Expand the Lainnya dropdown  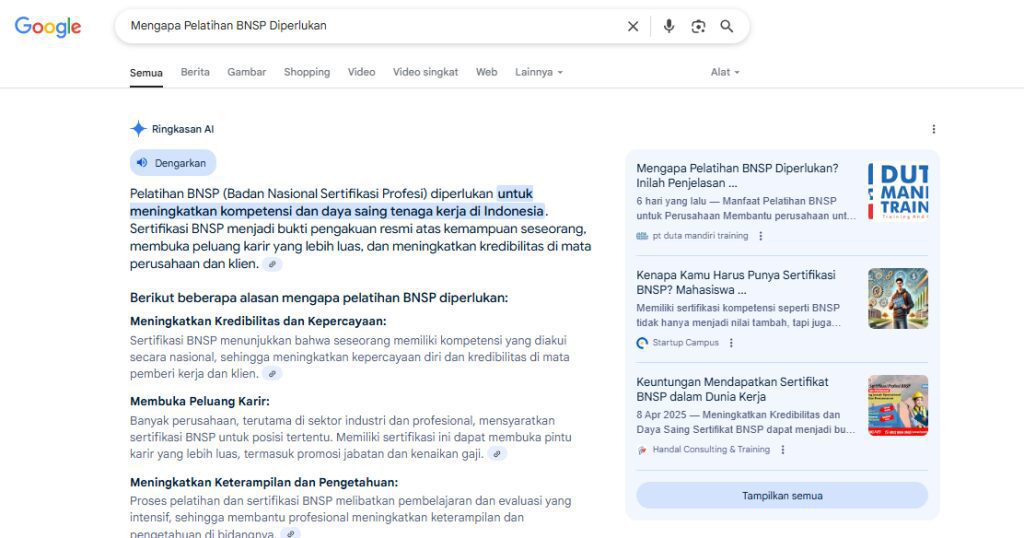coord(539,72)
